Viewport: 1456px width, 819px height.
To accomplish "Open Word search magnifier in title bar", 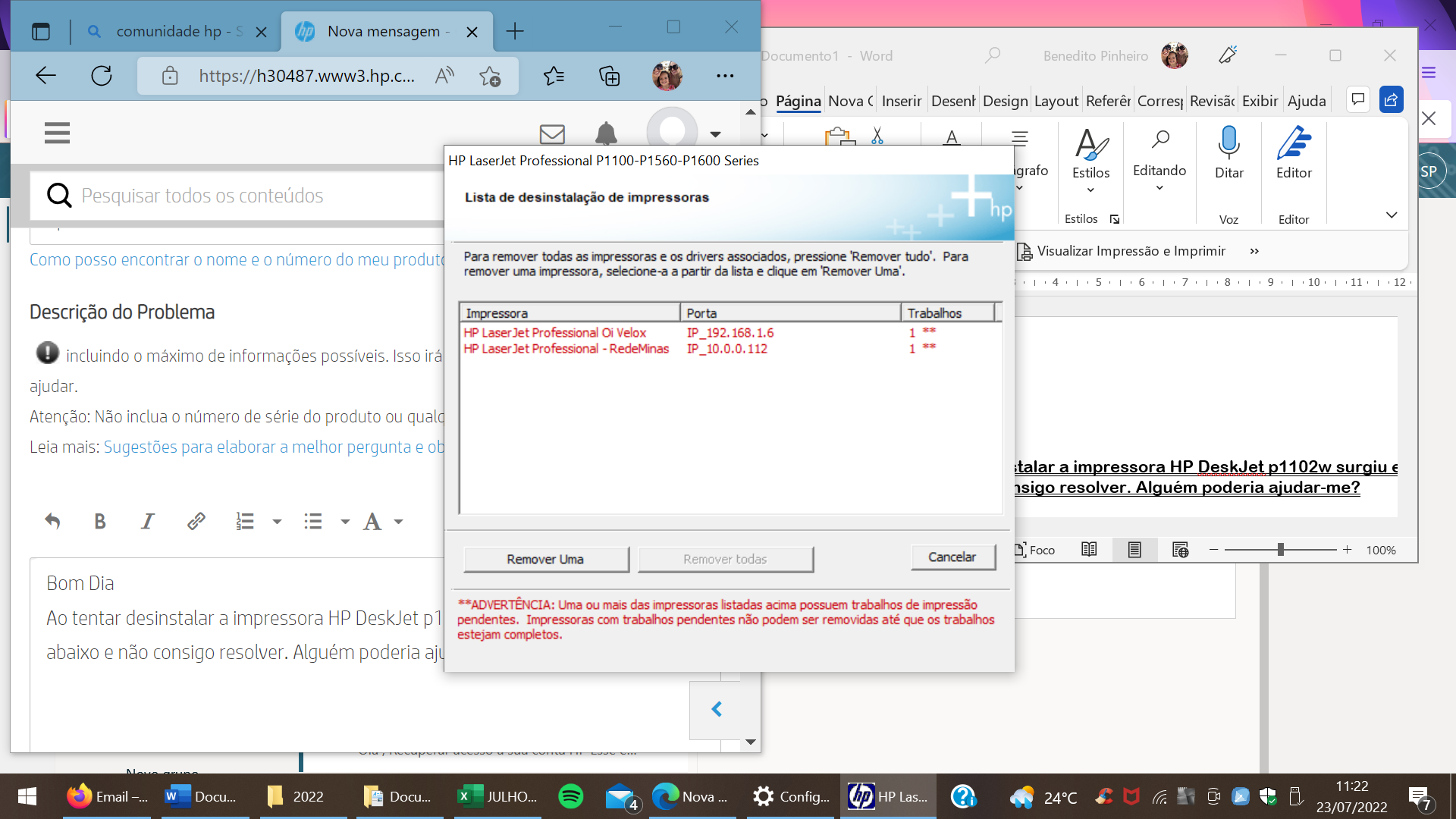I will coord(993,55).
